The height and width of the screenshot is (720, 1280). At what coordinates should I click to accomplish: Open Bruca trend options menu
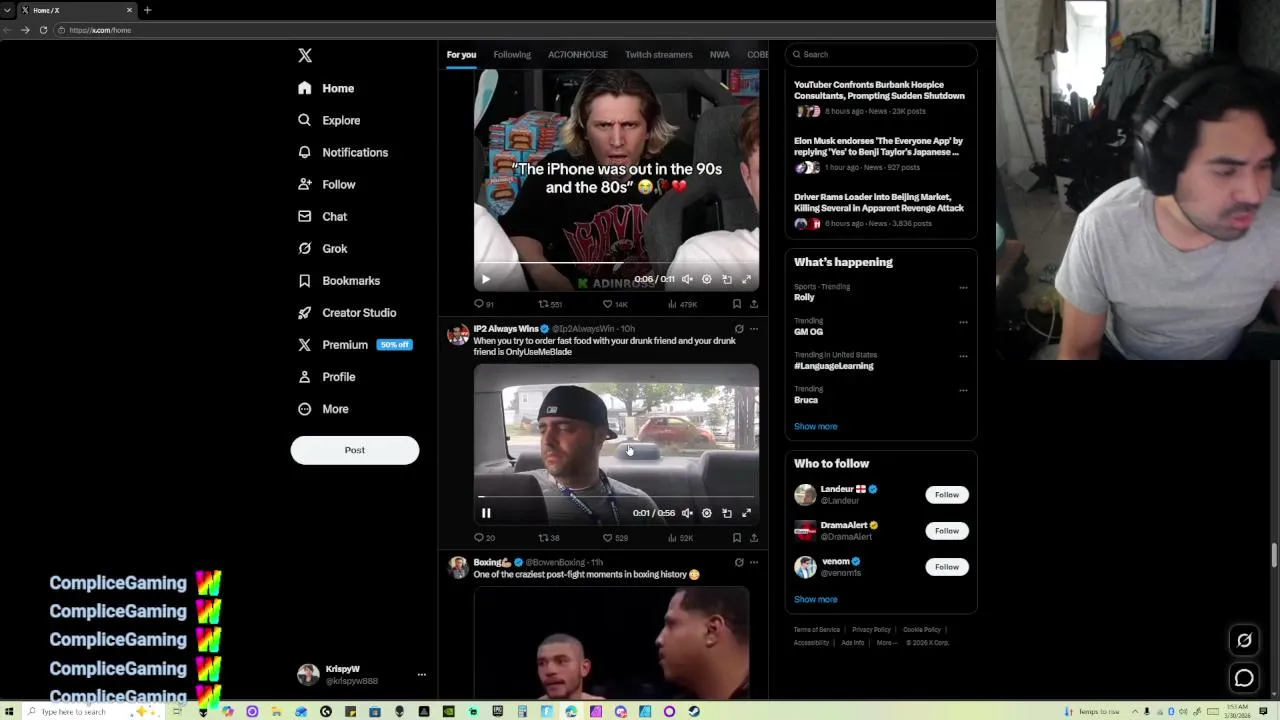963,390
